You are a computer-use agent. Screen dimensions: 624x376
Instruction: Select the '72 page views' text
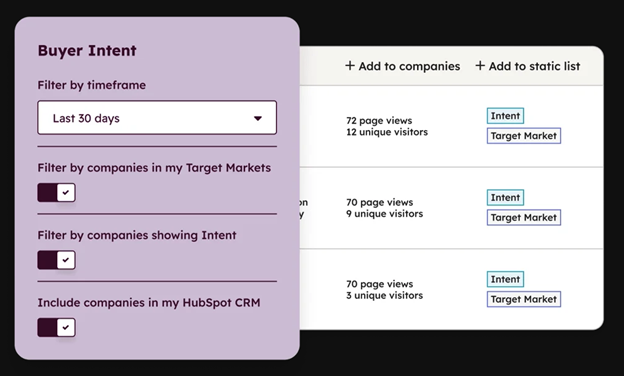pyautogui.click(x=379, y=121)
